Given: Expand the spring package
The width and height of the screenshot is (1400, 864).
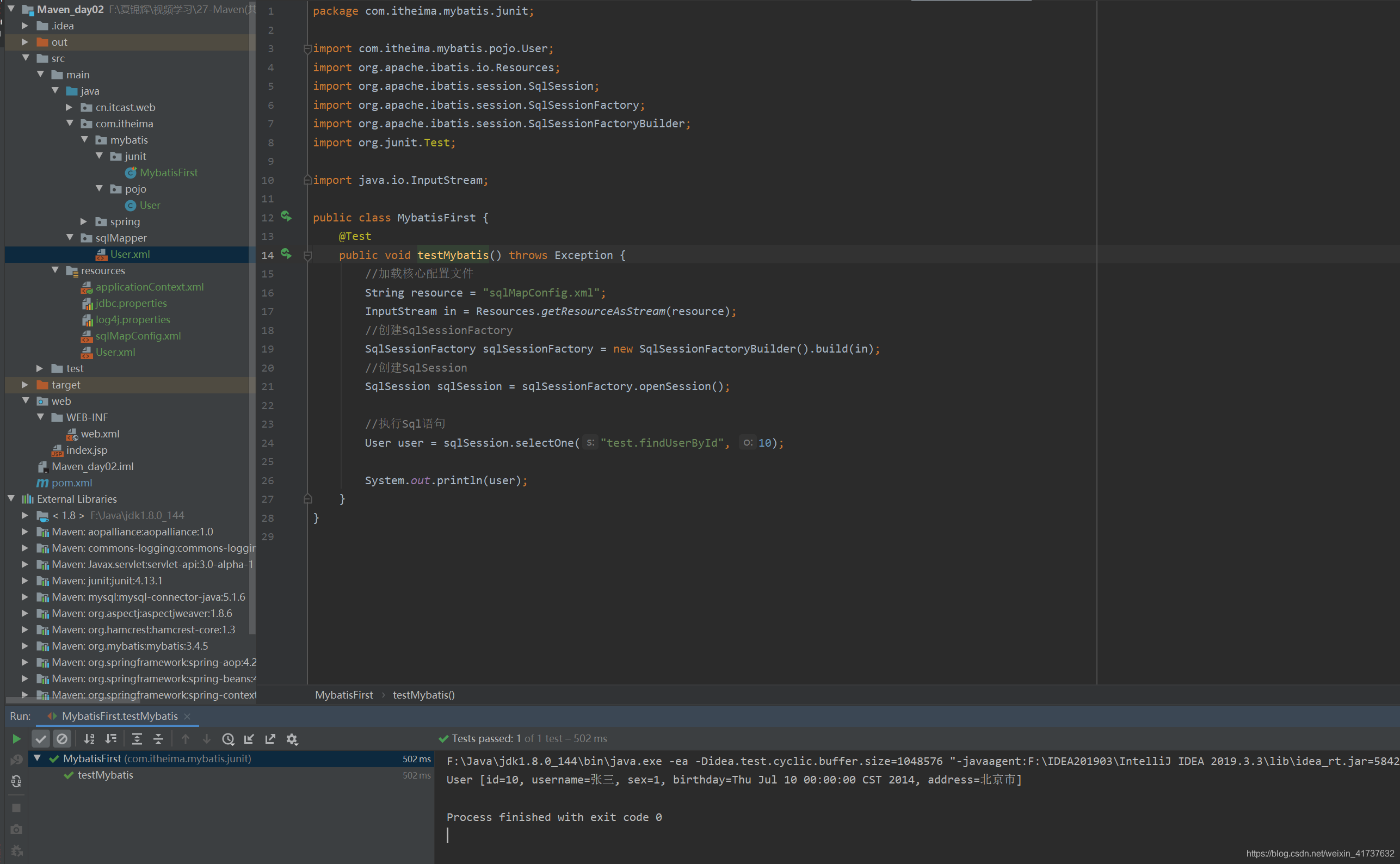Looking at the screenshot, I should click(84, 221).
